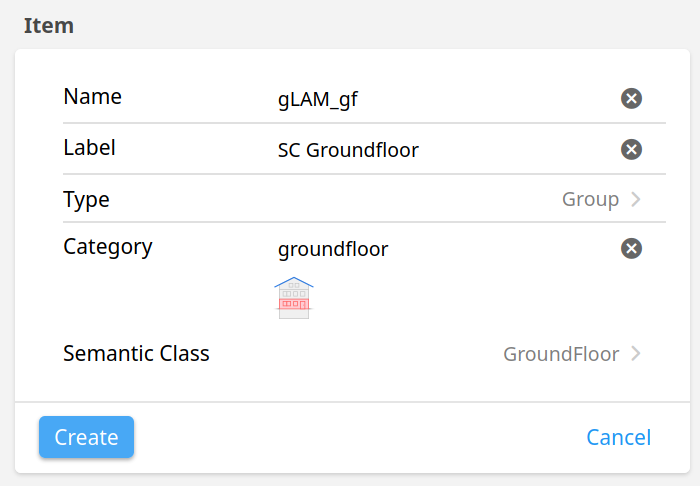The height and width of the screenshot is (486, 700).
Task: Focus the Label input reading SC Groundfloor
Action: click(446, 150)
